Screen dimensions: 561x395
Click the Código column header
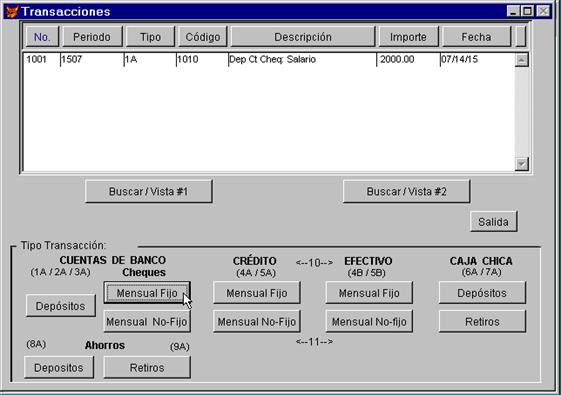pos(203,37)
